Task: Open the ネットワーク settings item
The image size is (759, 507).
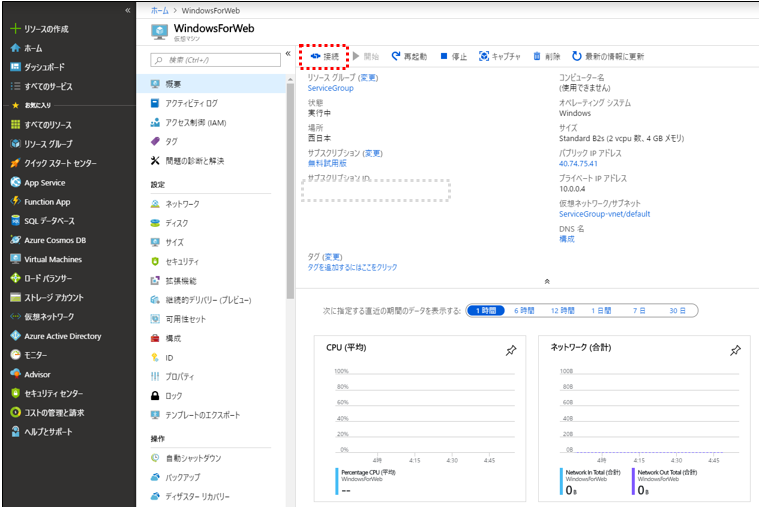Action: (x=212, y=204)
